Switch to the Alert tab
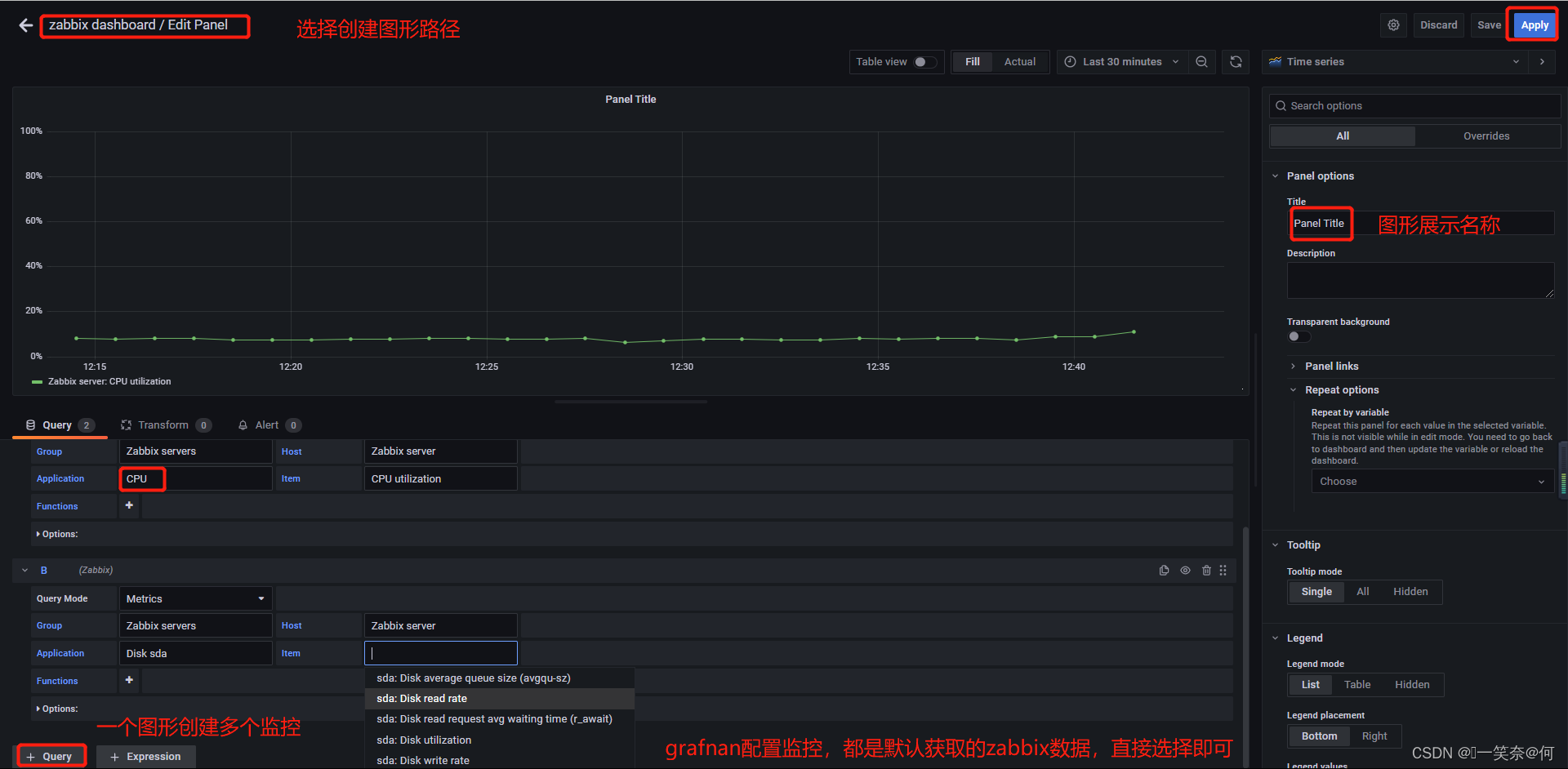Screen dimensions: 1568x769 pos(269,425)
